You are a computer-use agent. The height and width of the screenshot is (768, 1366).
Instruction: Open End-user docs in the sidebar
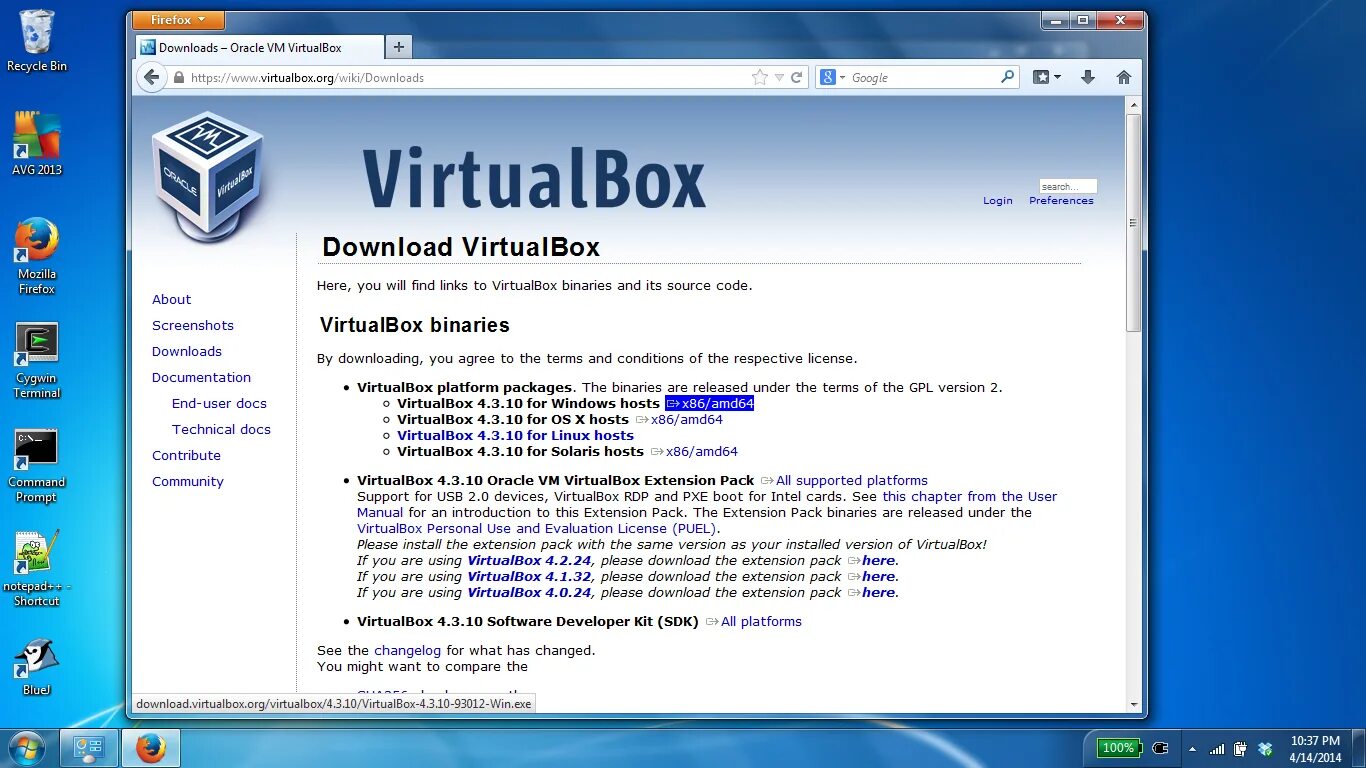pyautogui.click(x=219, y=403)
